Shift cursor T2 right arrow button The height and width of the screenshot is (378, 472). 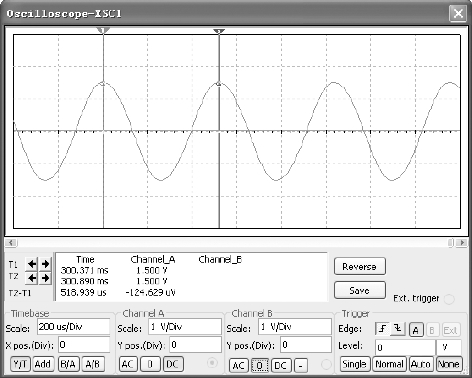(x=45, y=278)
